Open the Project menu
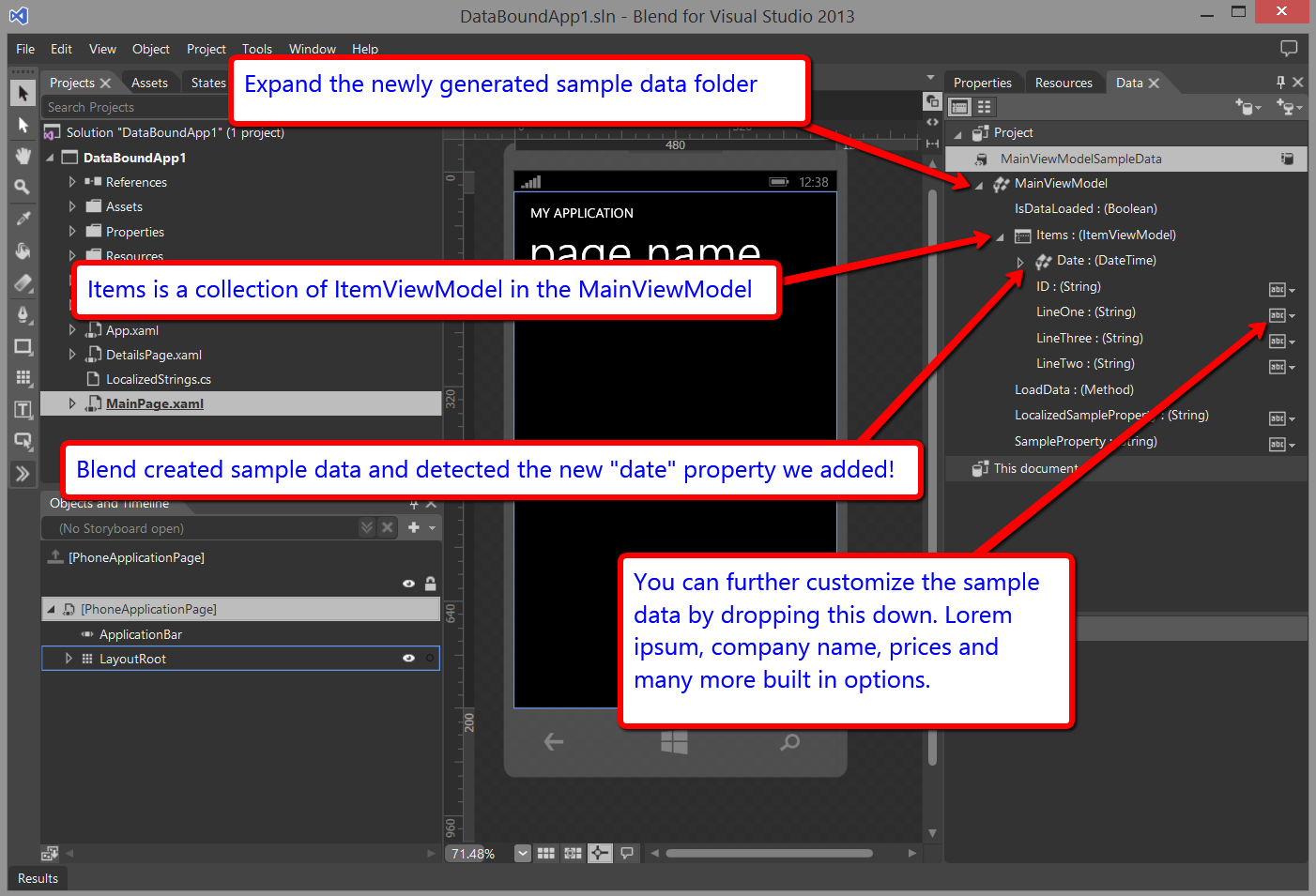The image size is (1316, 896). [x=206, y=49]
